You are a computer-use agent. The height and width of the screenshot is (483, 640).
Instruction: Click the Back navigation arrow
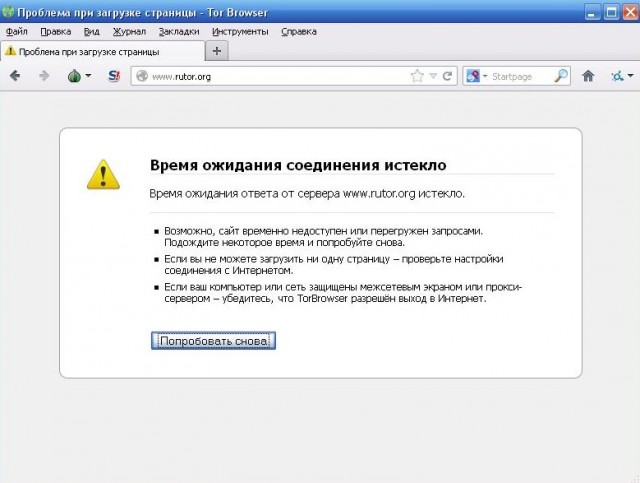[16, 76]
